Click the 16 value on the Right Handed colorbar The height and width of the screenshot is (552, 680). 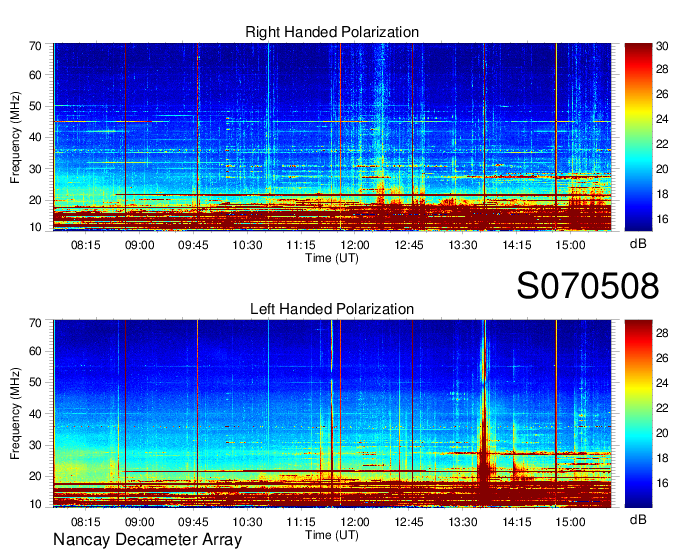[x=662, y=219]
